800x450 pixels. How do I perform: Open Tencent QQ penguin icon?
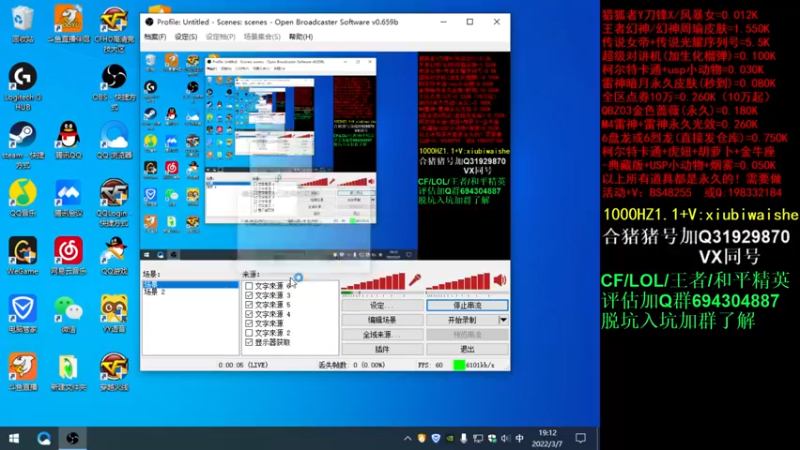coord(68,140)
